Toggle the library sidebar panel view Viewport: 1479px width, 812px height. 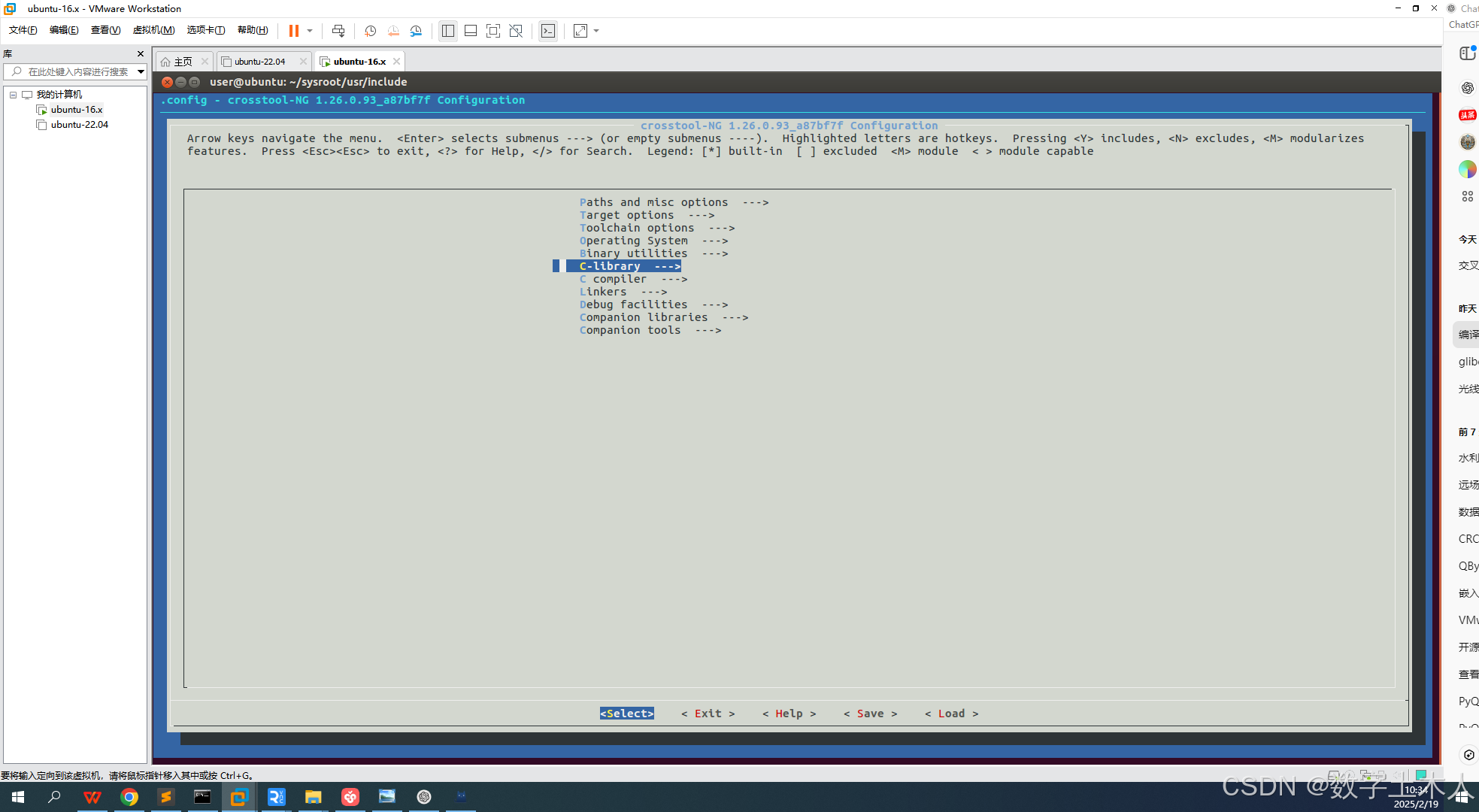pos(448,31)
